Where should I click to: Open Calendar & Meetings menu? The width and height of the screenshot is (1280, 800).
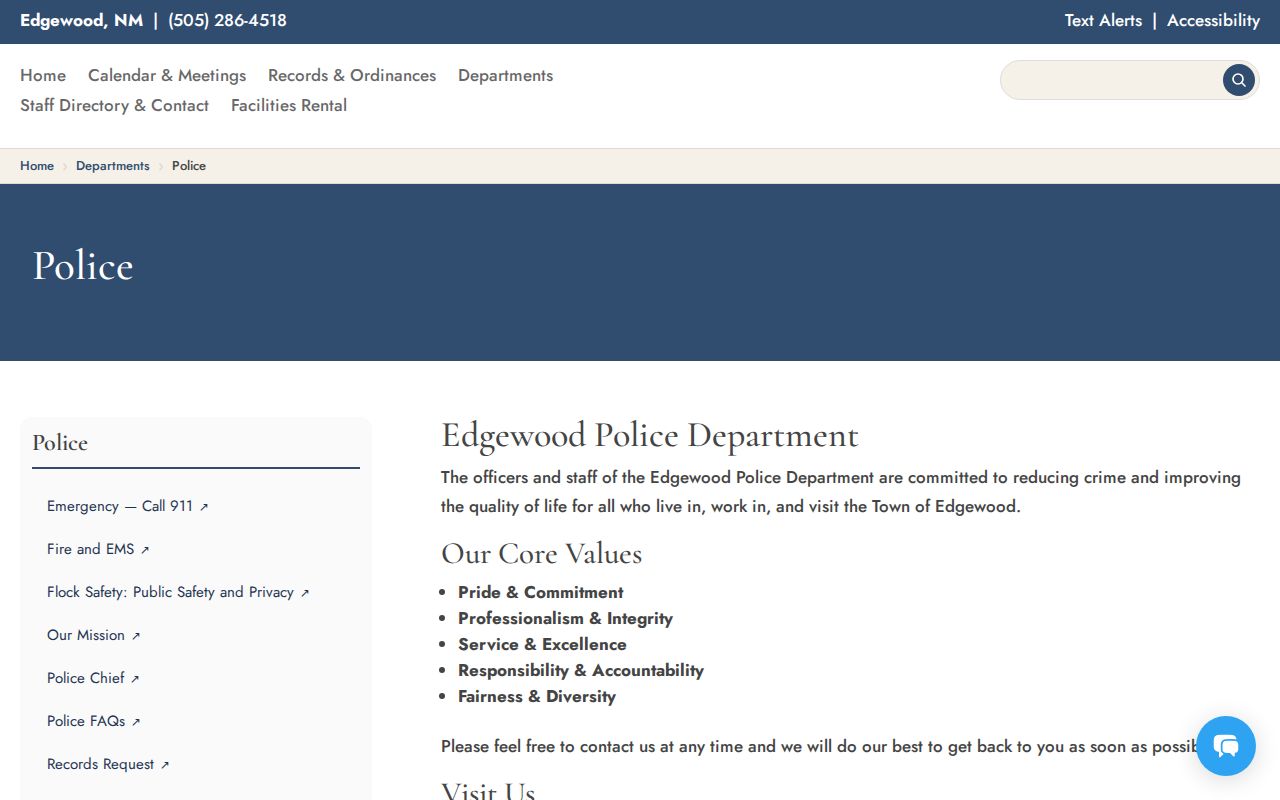(167, 75)
